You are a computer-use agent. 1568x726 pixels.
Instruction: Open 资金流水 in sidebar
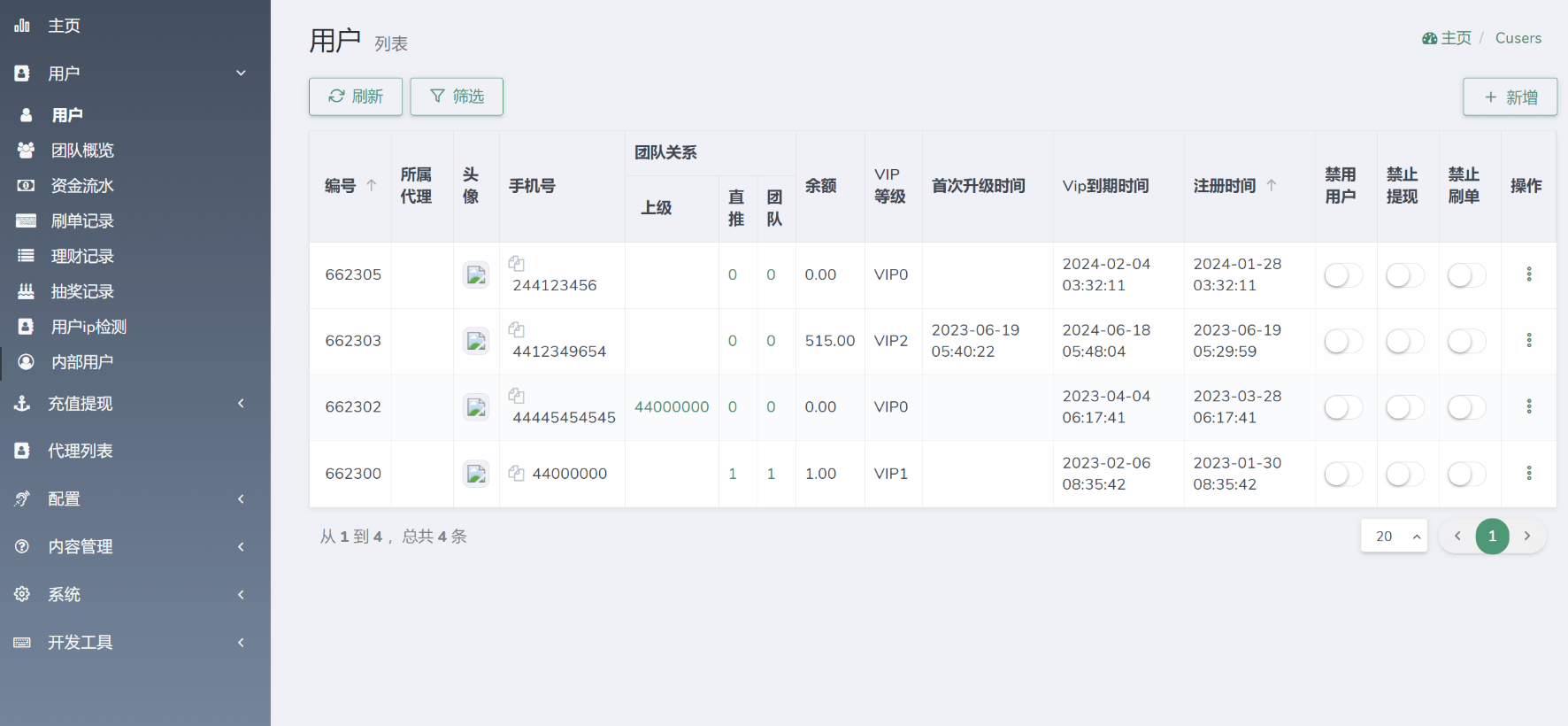135,186
